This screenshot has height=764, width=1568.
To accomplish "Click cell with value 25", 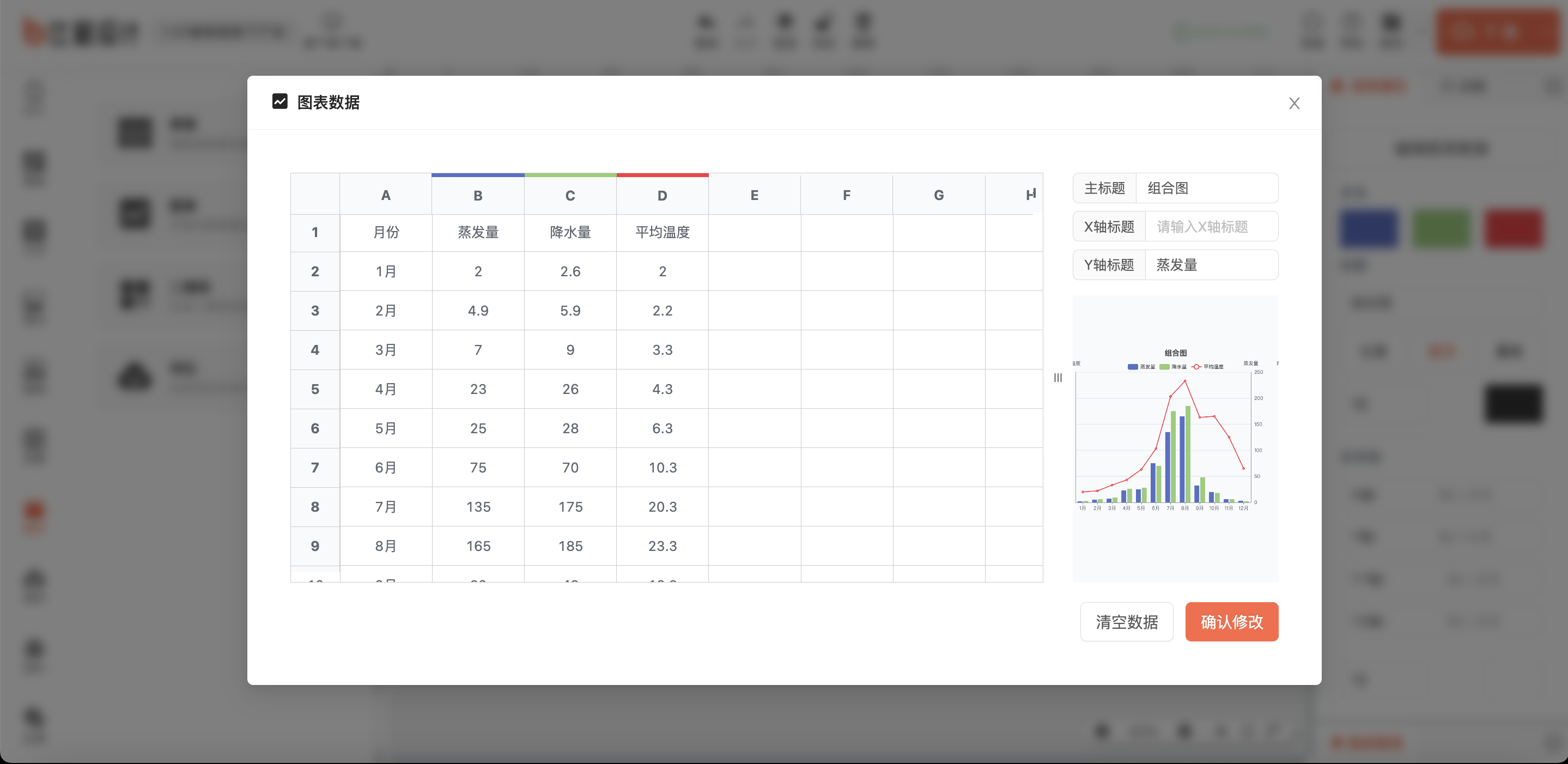I will (x=478, y=428).
